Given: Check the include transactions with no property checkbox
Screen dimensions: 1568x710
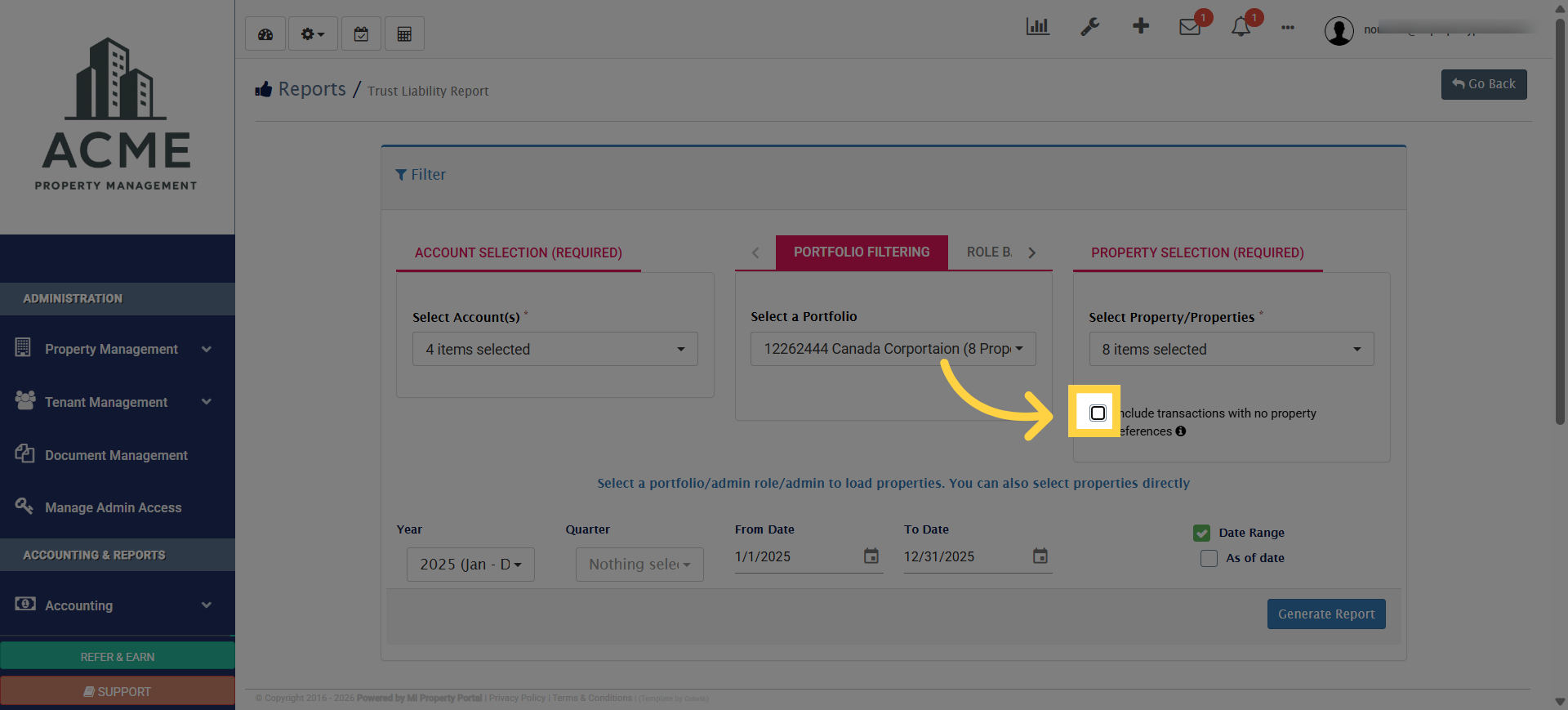Looking at the screenshot, I should 1098,413.
